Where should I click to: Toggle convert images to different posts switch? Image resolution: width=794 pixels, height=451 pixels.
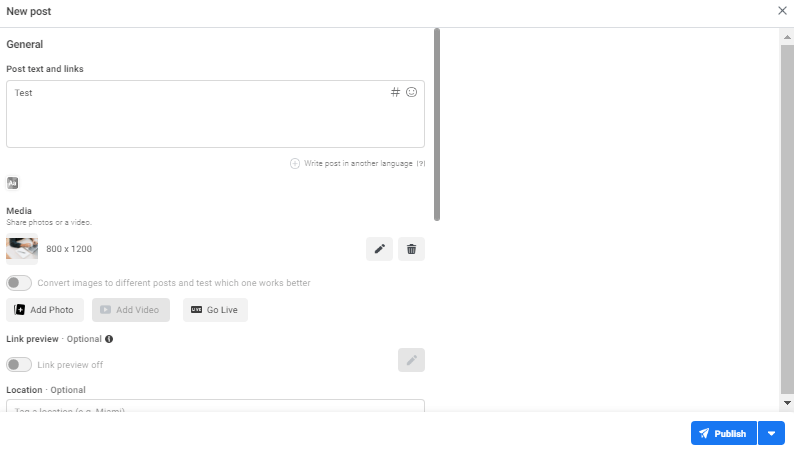tap(19, 283)
